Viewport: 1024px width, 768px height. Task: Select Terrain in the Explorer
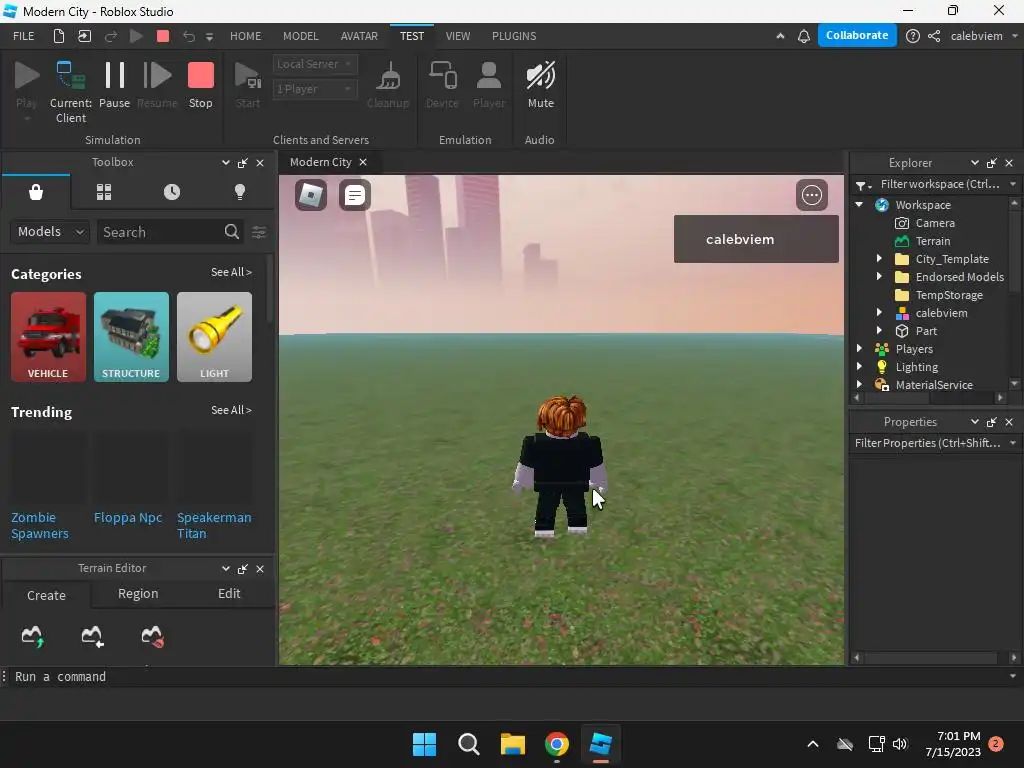click(x=933, y=241)
